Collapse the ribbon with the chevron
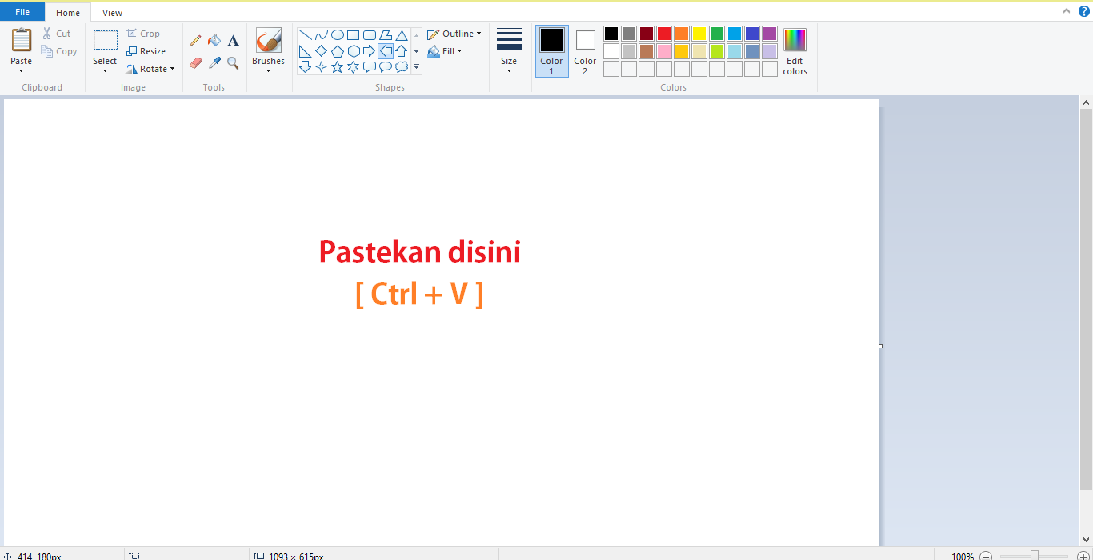The width and height of the screenshot is (1093, 560). [1067, 11]
